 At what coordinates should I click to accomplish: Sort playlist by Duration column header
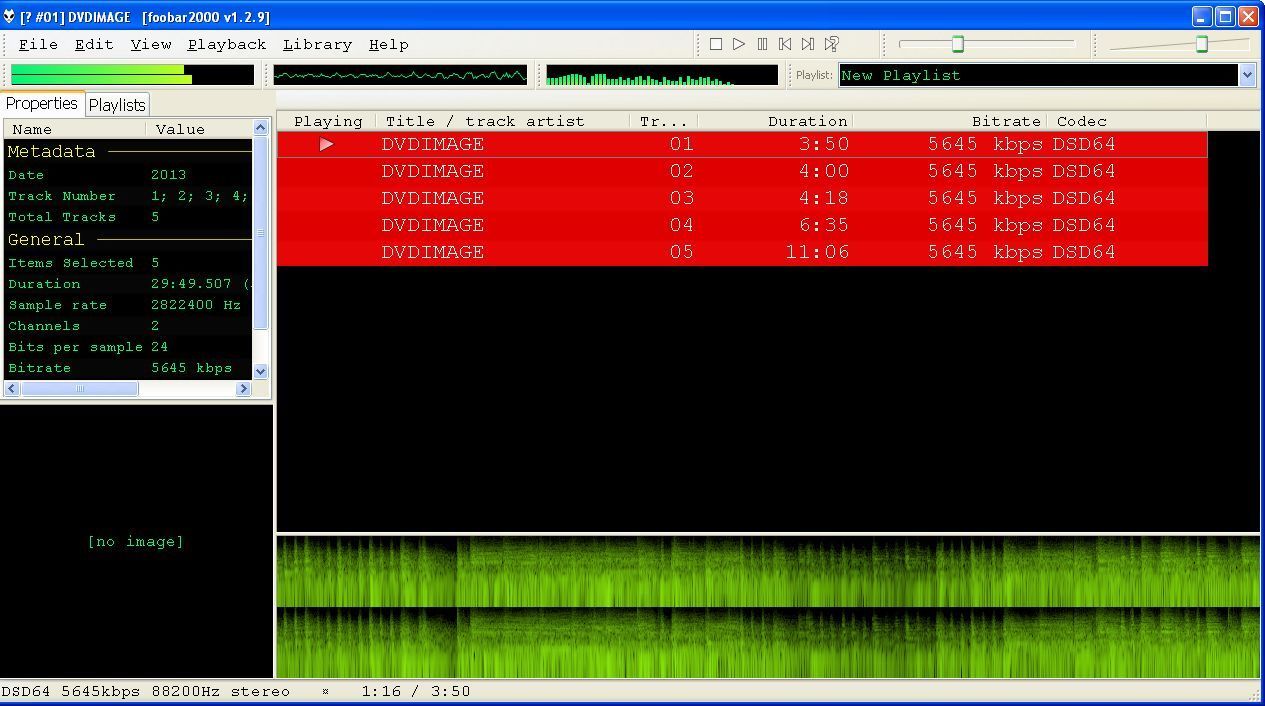point(775,121)
